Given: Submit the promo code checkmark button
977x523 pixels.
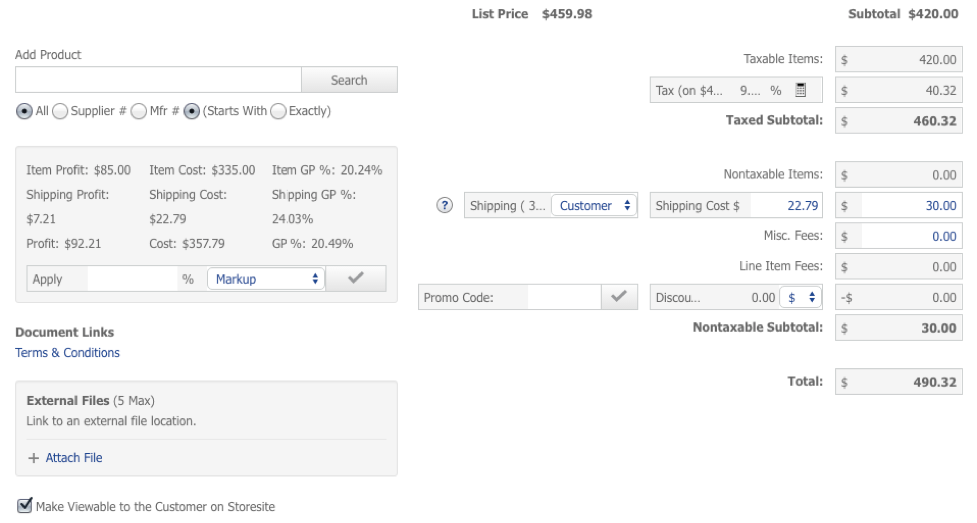Looking at the screenshot, I should coord(617,297).
